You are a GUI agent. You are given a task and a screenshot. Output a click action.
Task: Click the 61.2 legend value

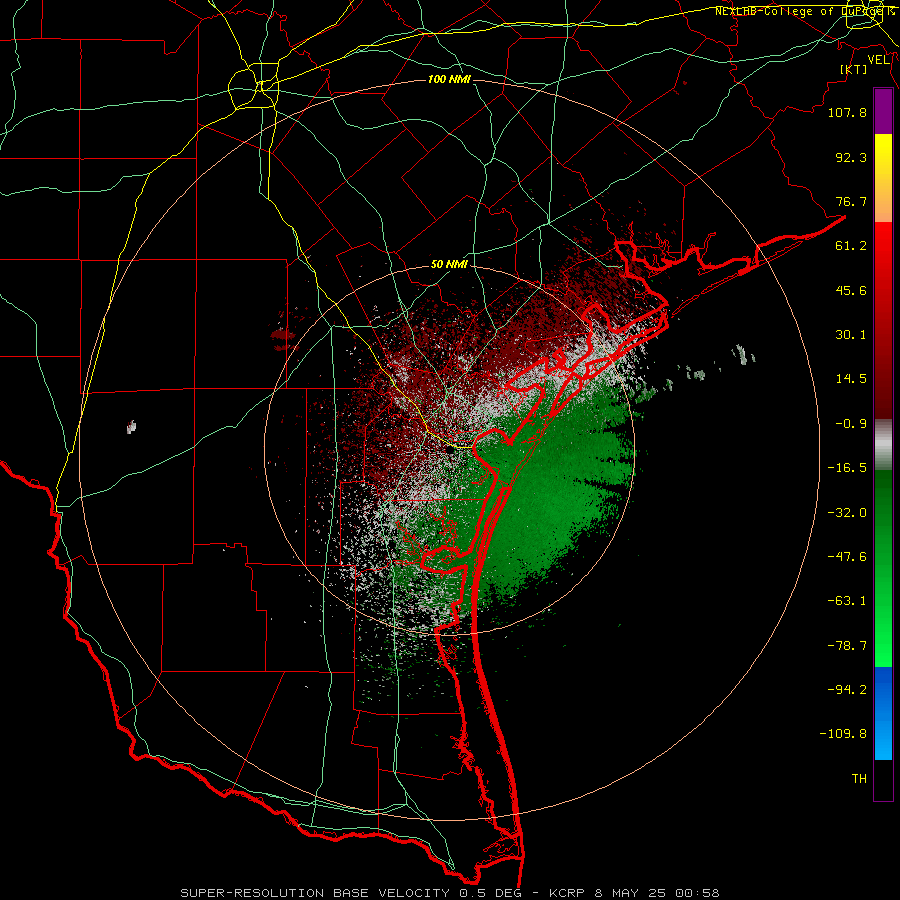tap(851, 246)
